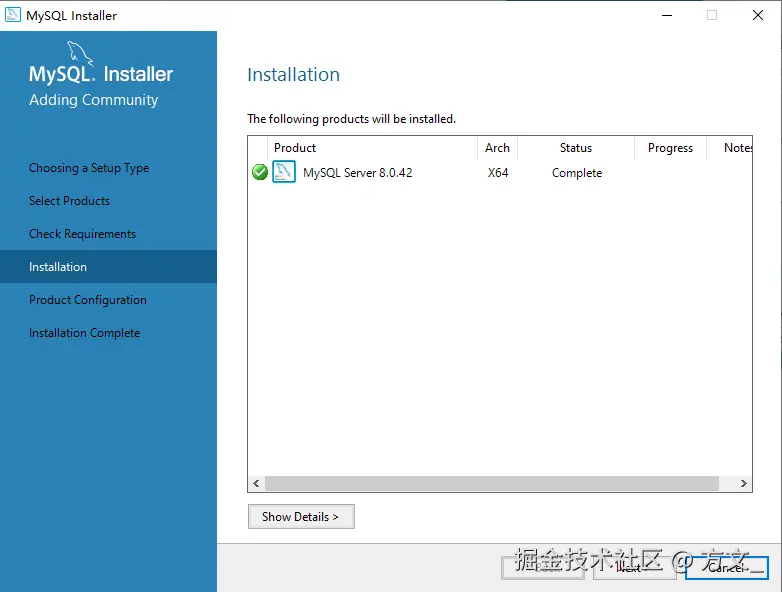
Task: Open the Check Requirements step
Action: 82,234
